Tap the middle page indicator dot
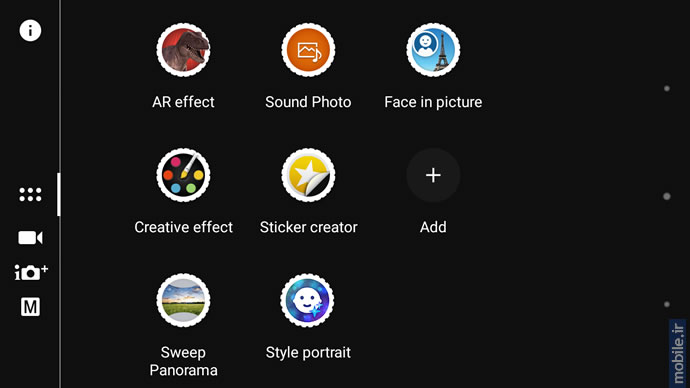This screenshot has width=690, height=388. (x=667, y=196)
